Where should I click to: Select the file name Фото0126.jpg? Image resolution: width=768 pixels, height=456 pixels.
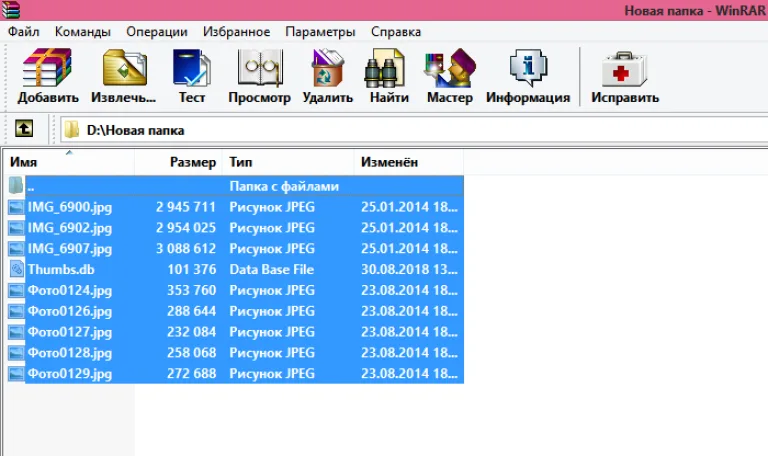pyautogui.click(x=70, y=311)
